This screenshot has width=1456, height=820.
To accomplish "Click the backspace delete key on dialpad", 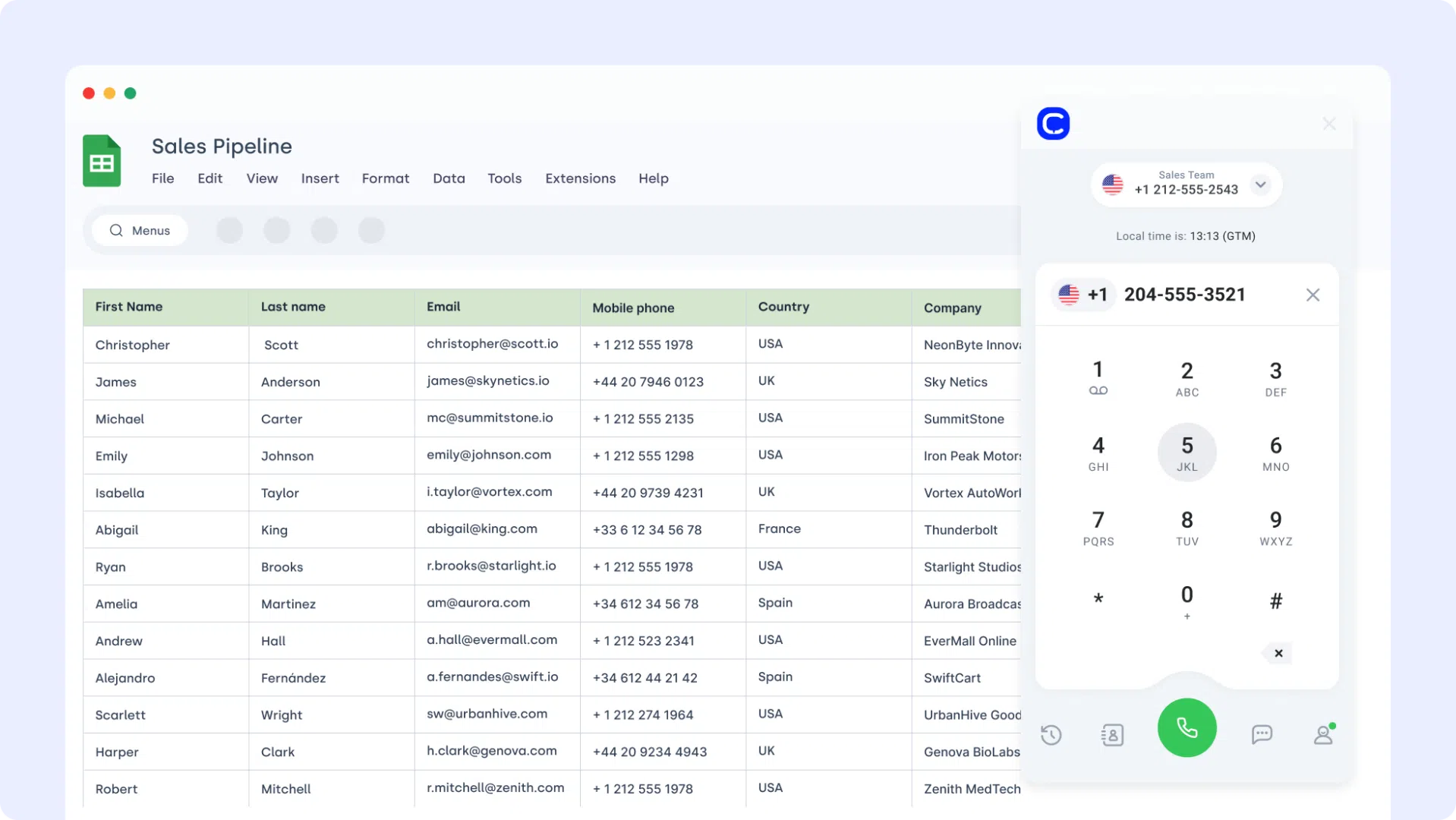I will point(1278,653).
